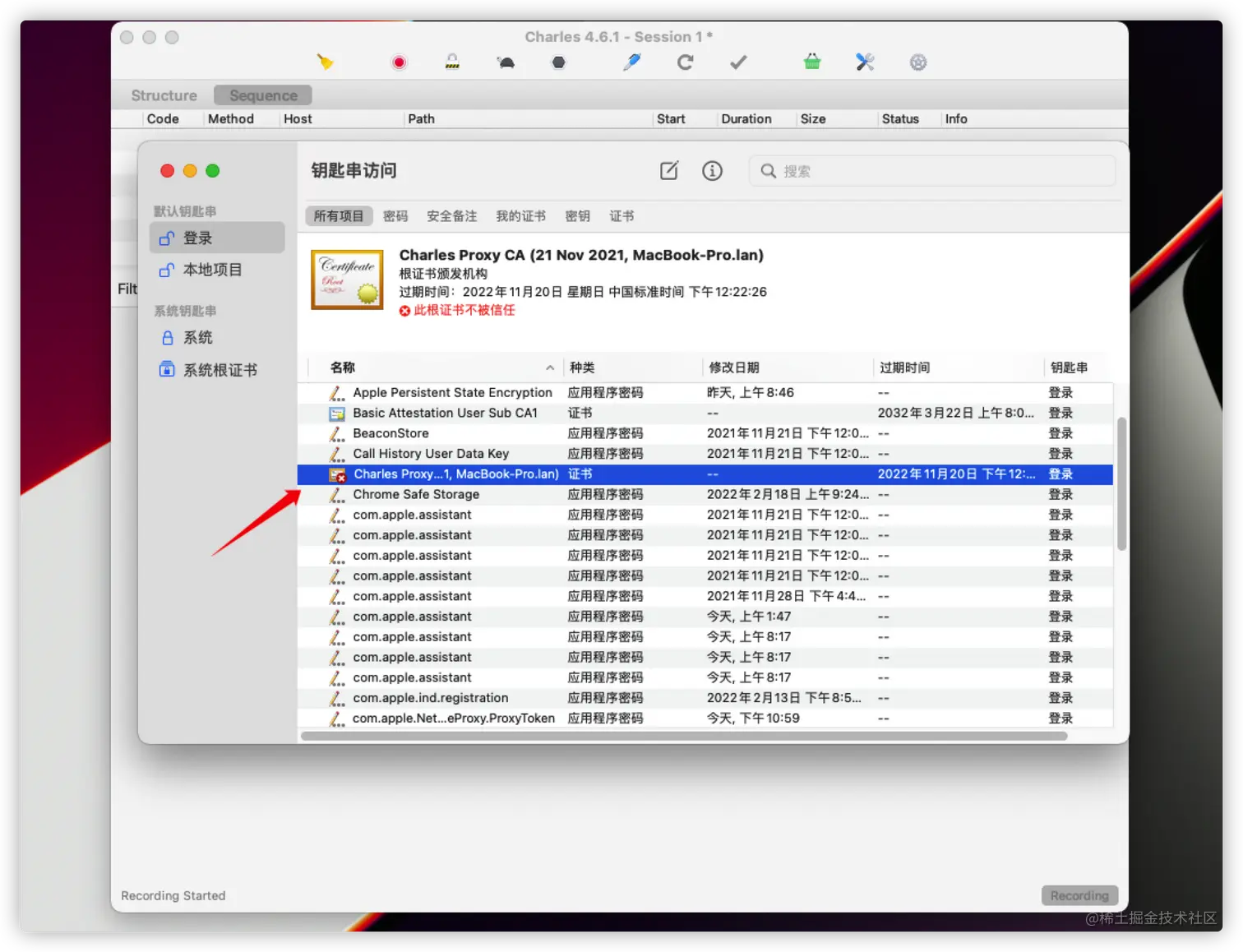The height and width of the screenshot is (952, 1243).
Task: Select the 我的证书 category tab
Action: [520, 216]
